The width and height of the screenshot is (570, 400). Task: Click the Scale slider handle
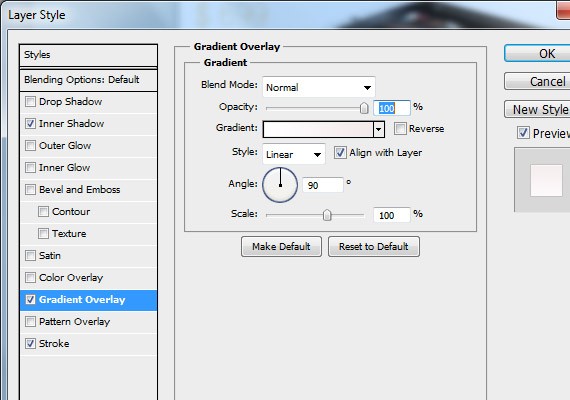click(x=327, y=215)
